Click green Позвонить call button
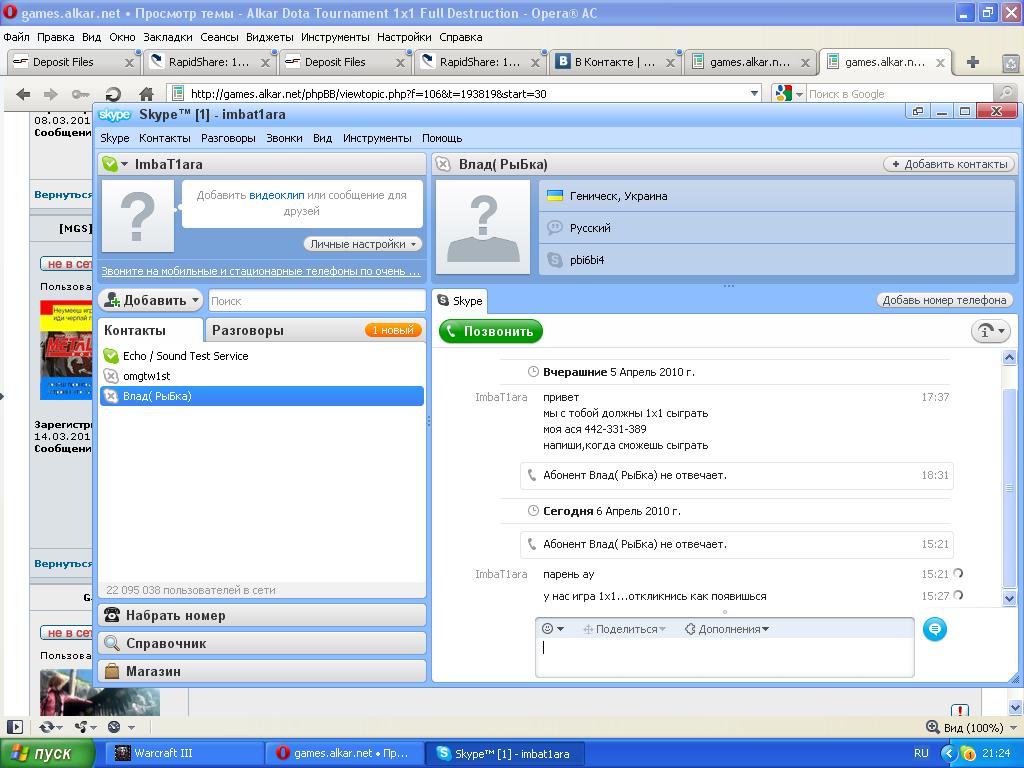 point(490,331)
